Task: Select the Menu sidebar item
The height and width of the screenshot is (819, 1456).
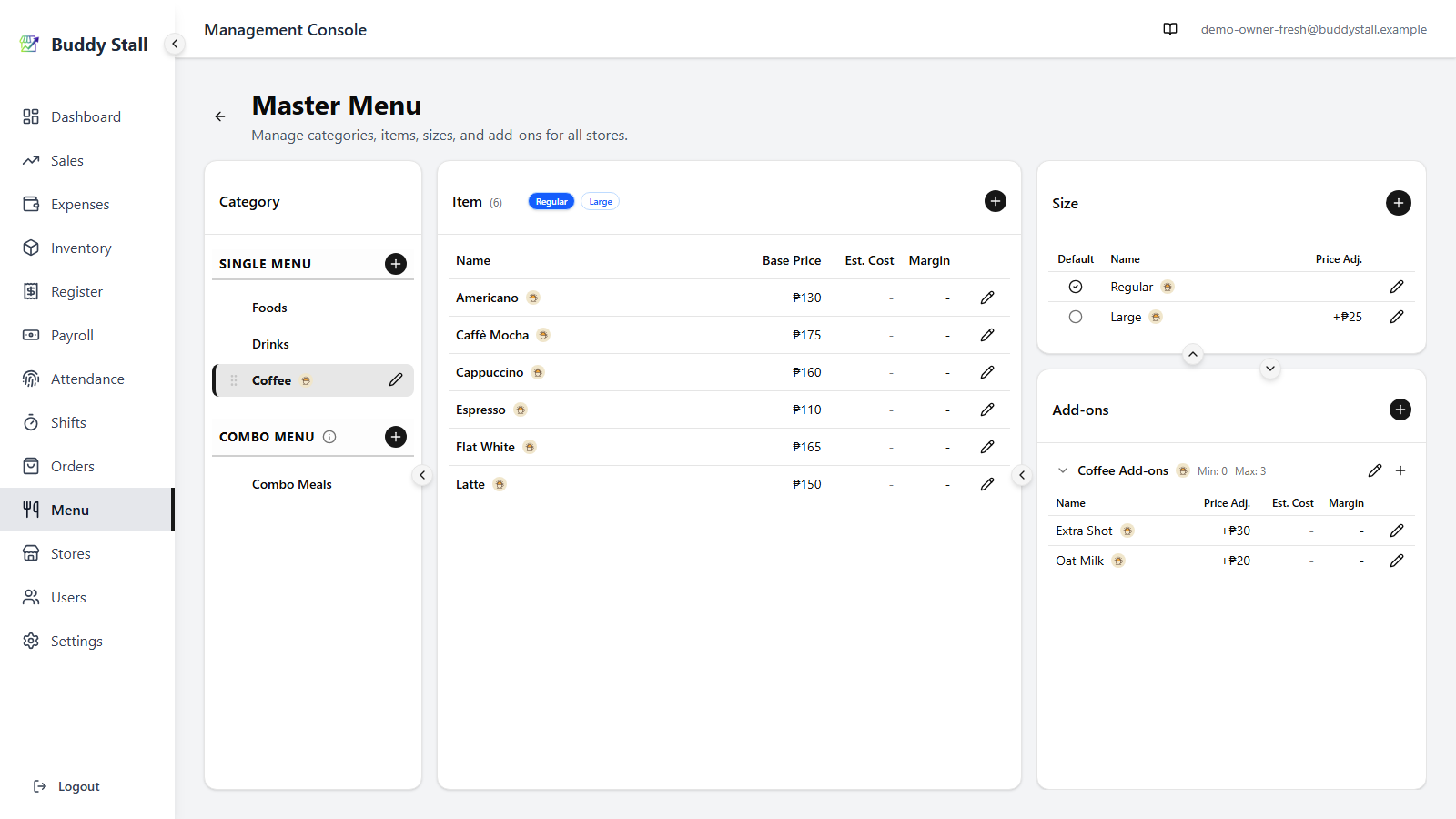Action: 87,510
